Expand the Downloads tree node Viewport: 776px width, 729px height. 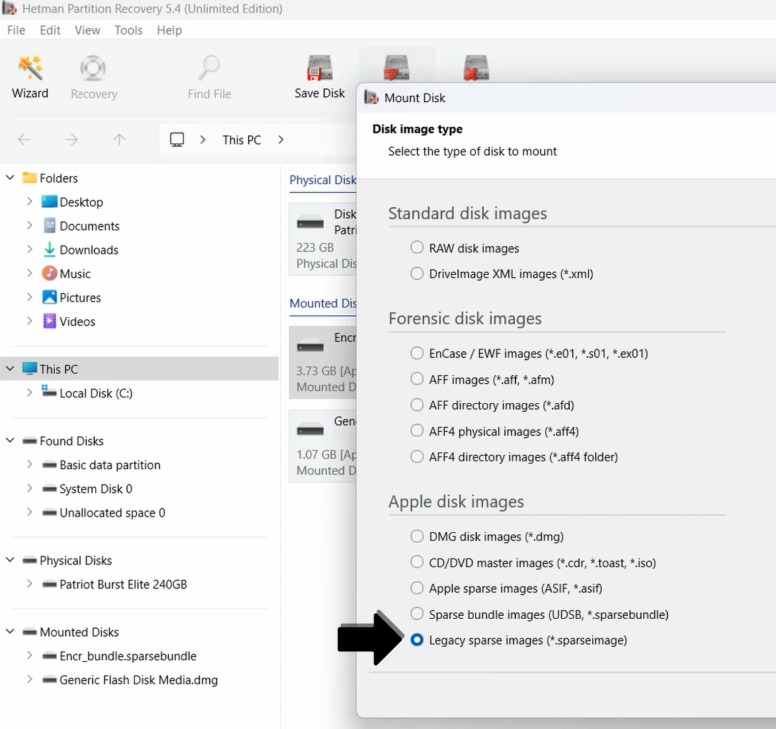[29, 249]
